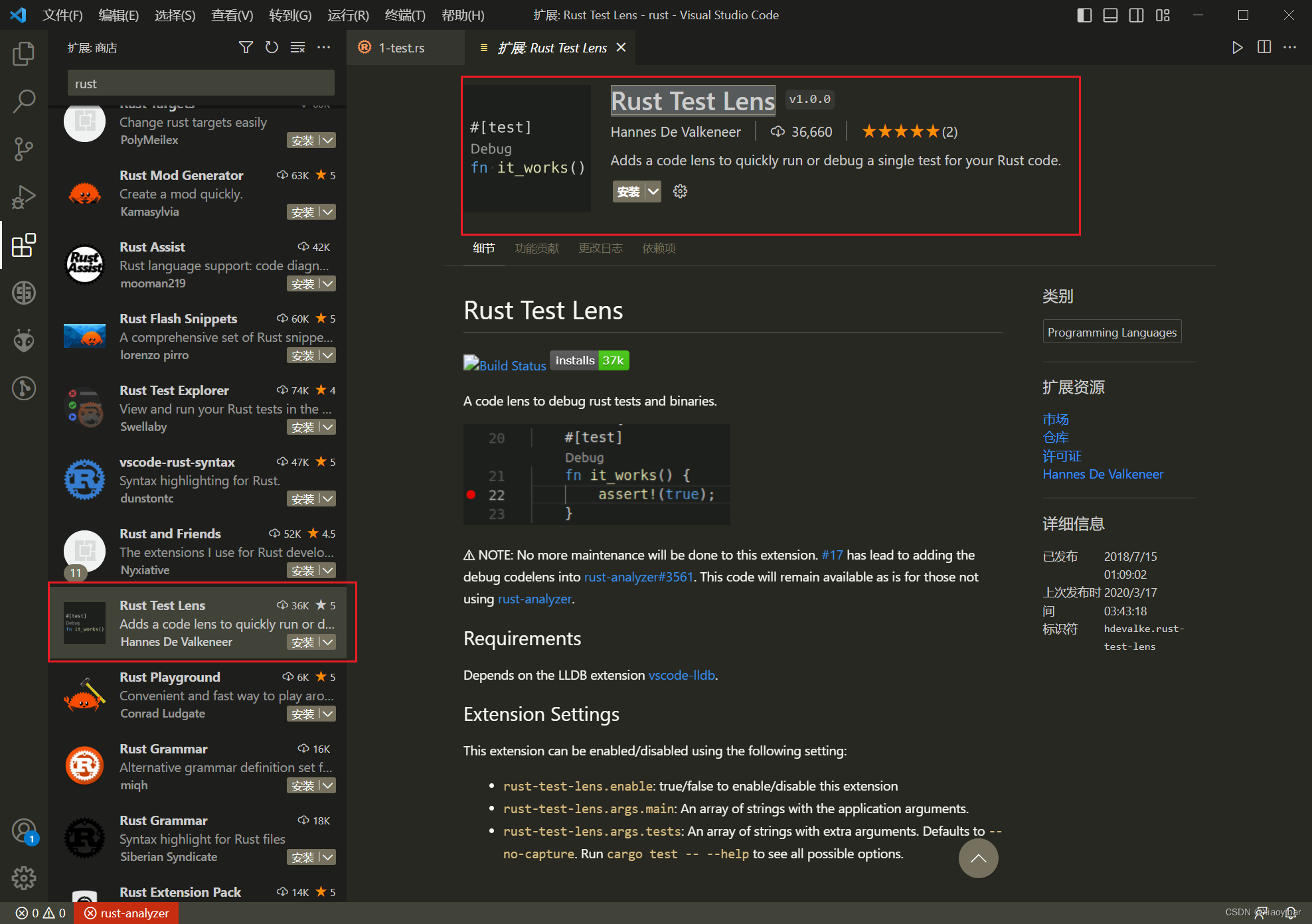Click the filter extensions funnel icon
The image size is (1312, 924).
(x=246, y=47)
